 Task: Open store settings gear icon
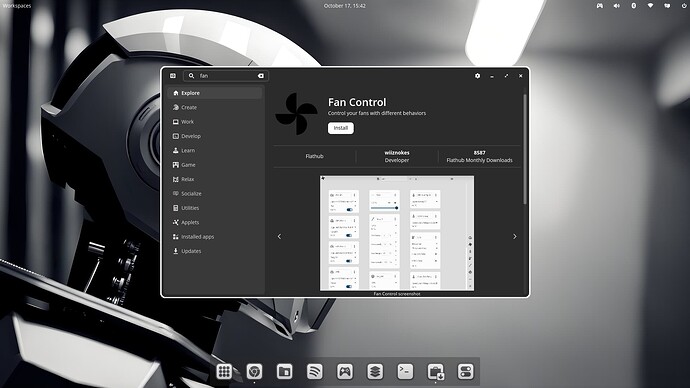(x=477, y=76)
